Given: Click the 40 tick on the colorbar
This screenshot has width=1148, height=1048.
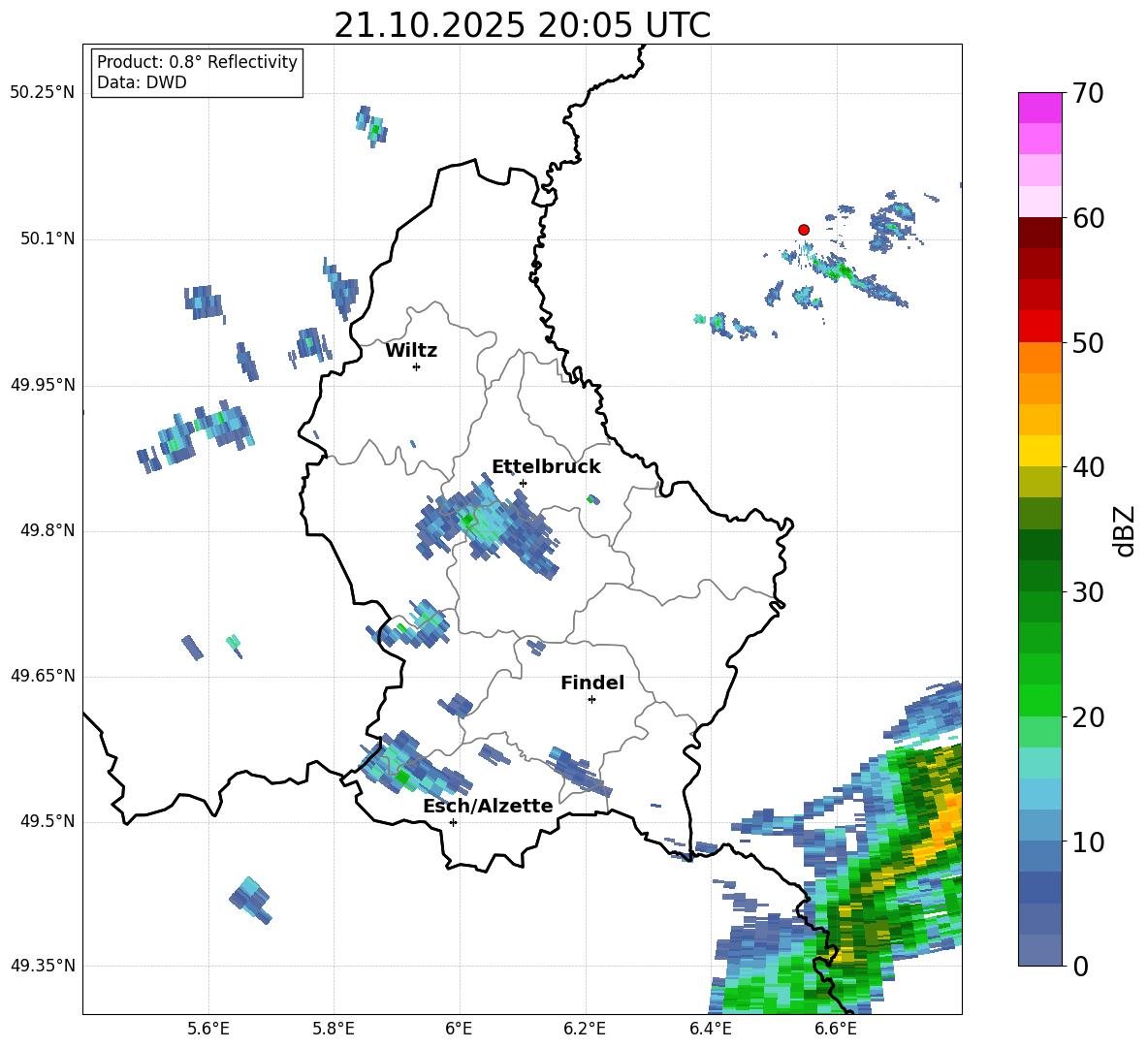Looking at the screenshot, I should click(x=1087, y=467).
